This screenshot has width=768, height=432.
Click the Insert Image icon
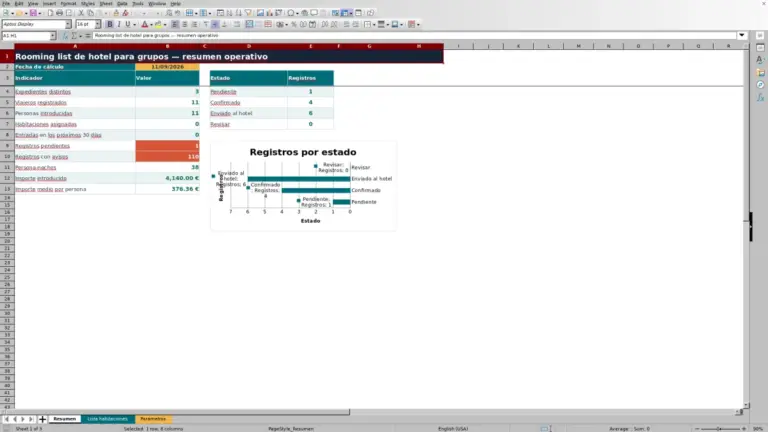pos(260,13)
